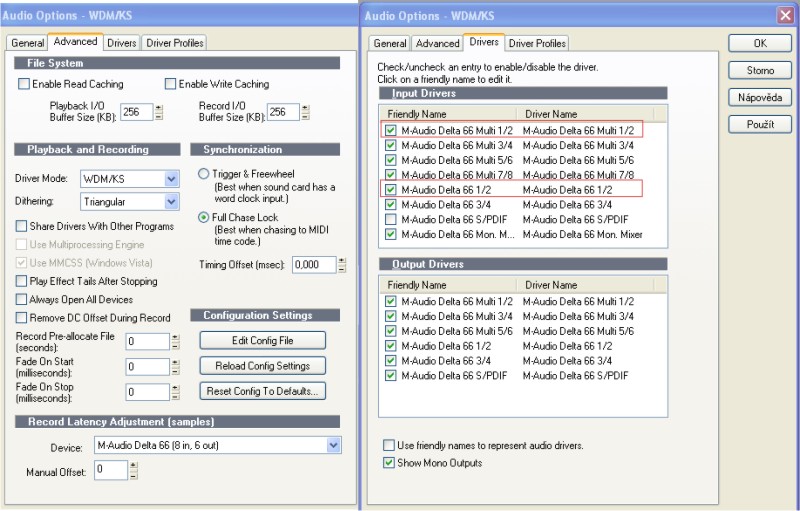
Task: Click the OK button
Action: point(760,43)
